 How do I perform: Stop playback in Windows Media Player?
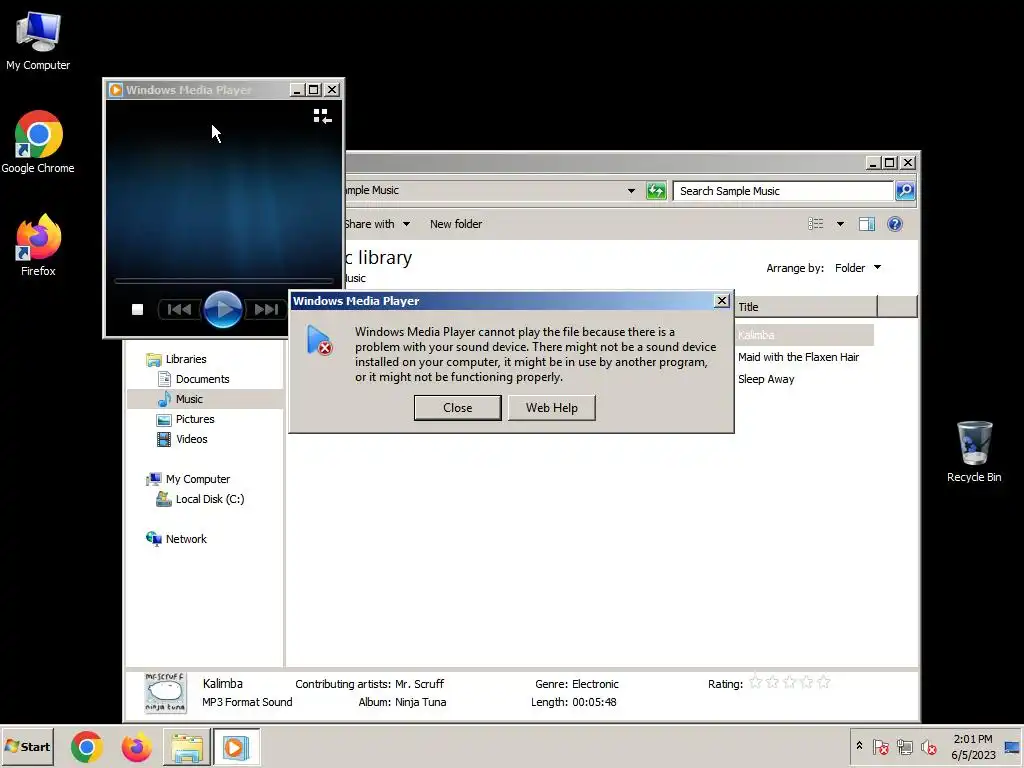(137, 310)
